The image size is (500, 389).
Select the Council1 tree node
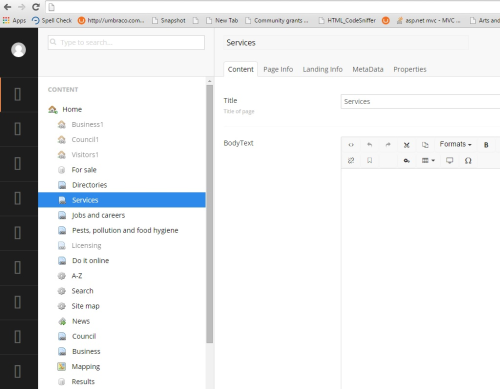coord(85,139)
